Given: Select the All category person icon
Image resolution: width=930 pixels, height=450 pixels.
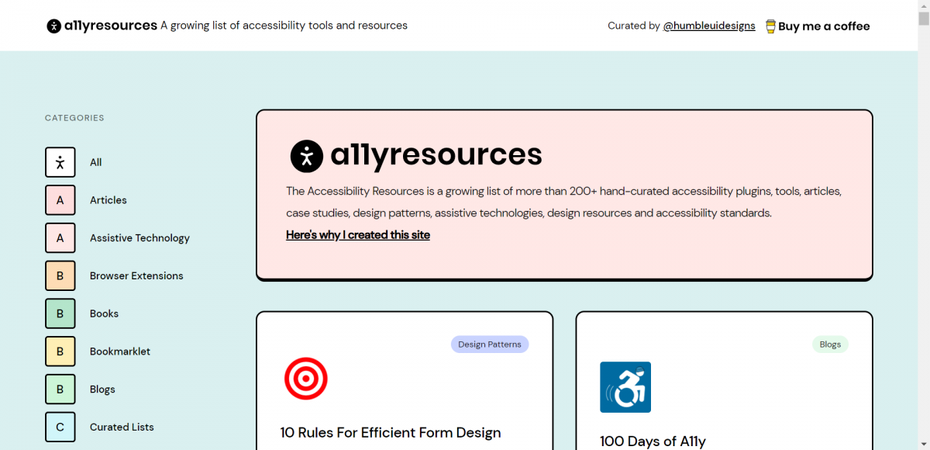Looking at the screenshot, I should 60,162.
